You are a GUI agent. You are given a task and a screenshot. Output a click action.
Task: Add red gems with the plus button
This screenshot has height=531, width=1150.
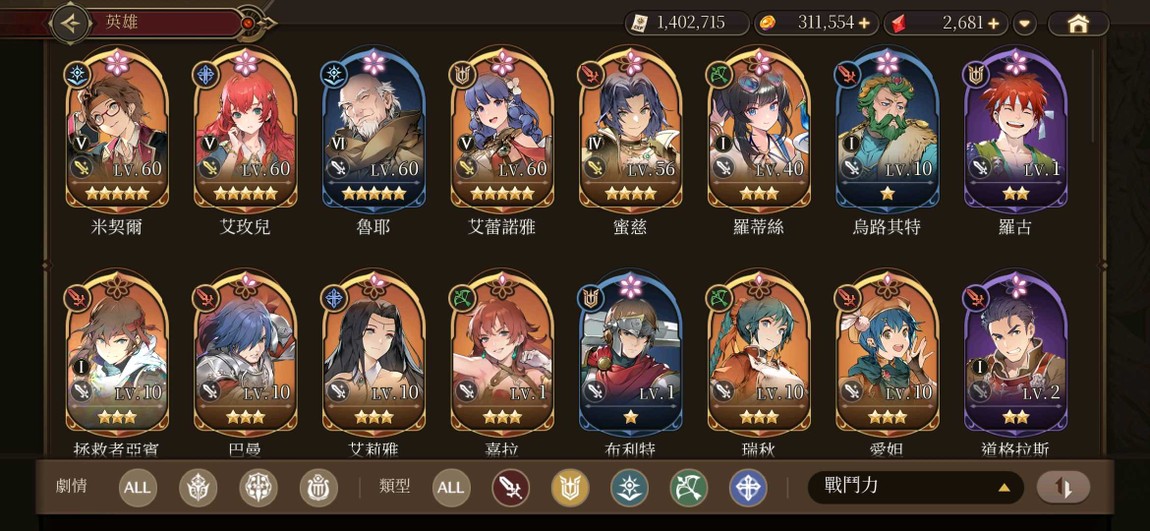pyautogui.click(x=994, y=23)
